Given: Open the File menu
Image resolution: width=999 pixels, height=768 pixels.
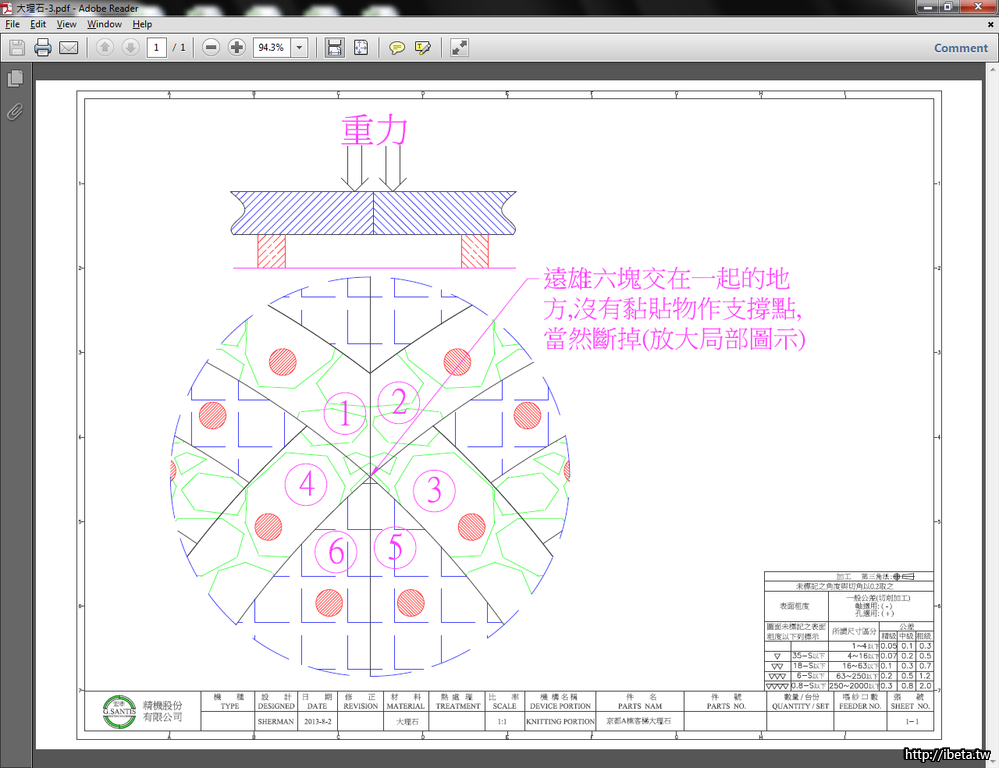Looking at the screenshot, I should [x=13, y=24].
